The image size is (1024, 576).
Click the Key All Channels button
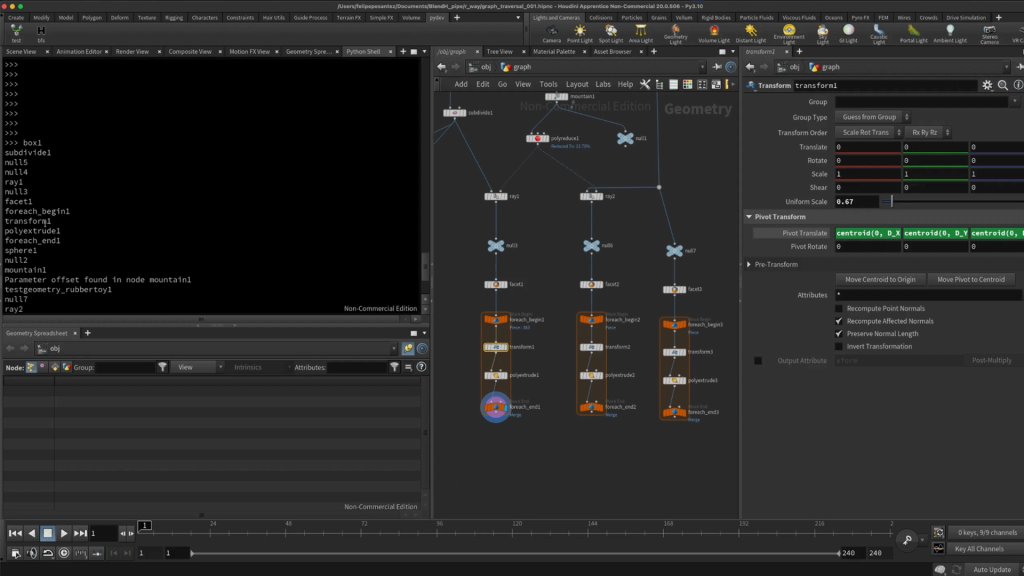coord(977,549)
